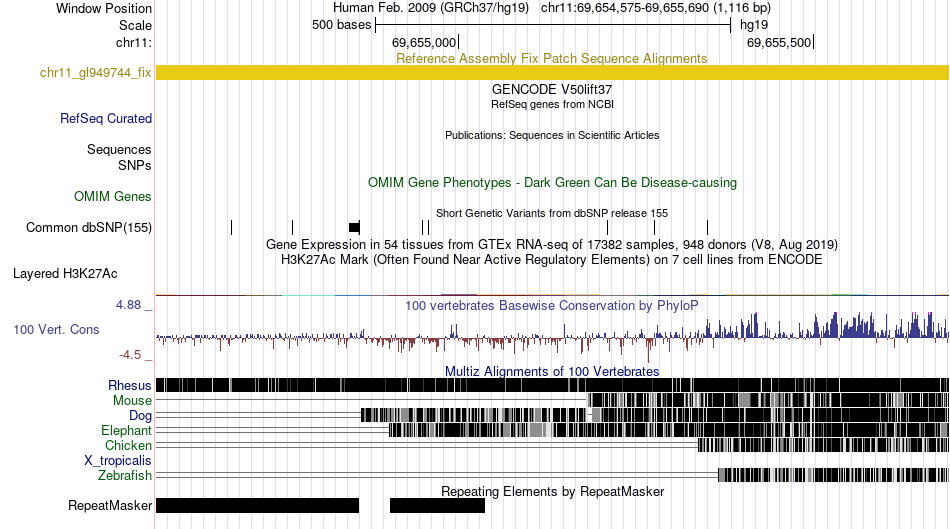
Task: Click the Scale label
Action: coord(135,25)
